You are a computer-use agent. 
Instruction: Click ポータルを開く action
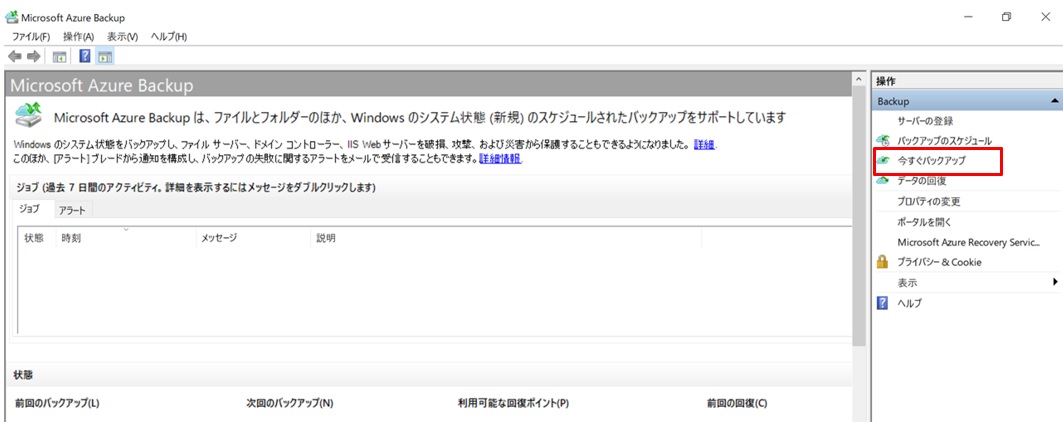pyautogui.click(x=925, y=221)
